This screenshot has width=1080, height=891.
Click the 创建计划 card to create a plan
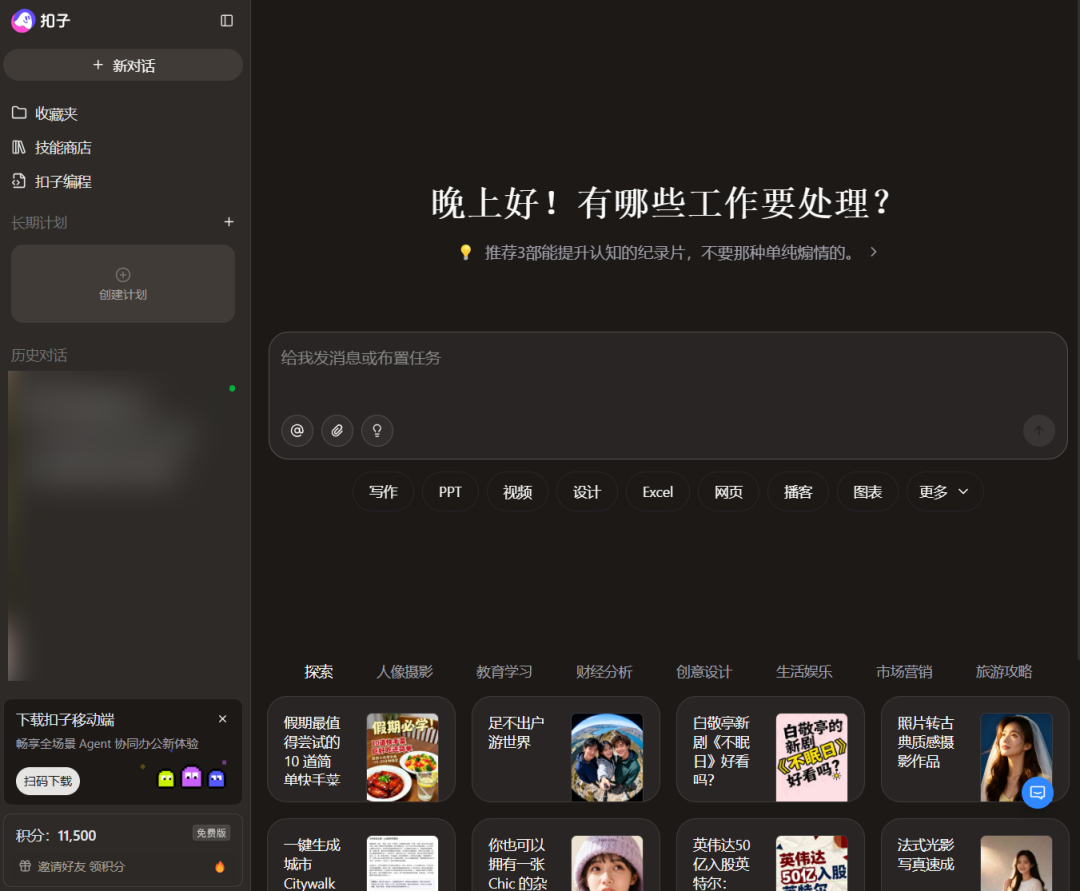point(122,283)
